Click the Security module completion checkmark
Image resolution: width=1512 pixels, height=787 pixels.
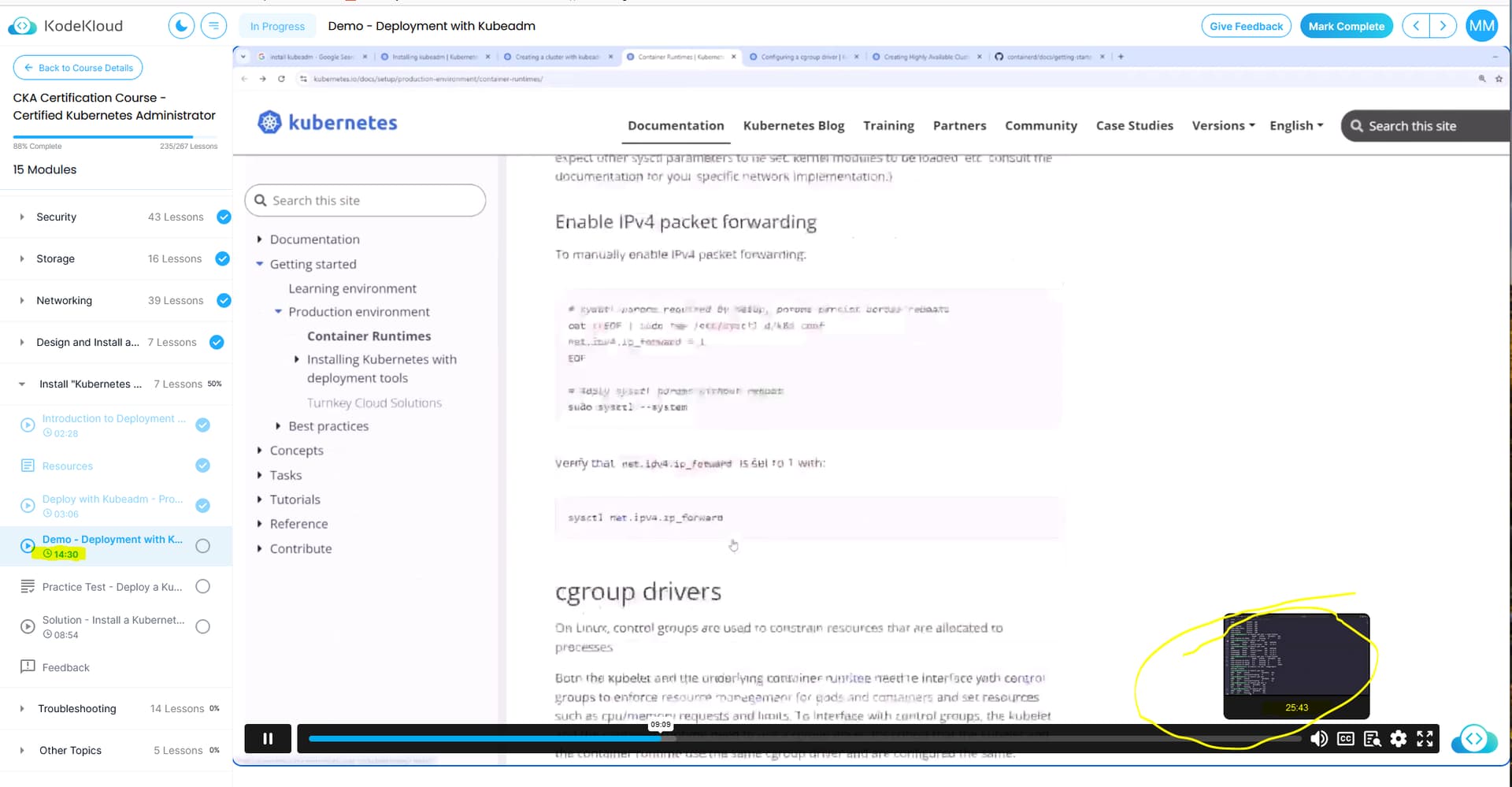pyautogui.click(x=224, y=217)
